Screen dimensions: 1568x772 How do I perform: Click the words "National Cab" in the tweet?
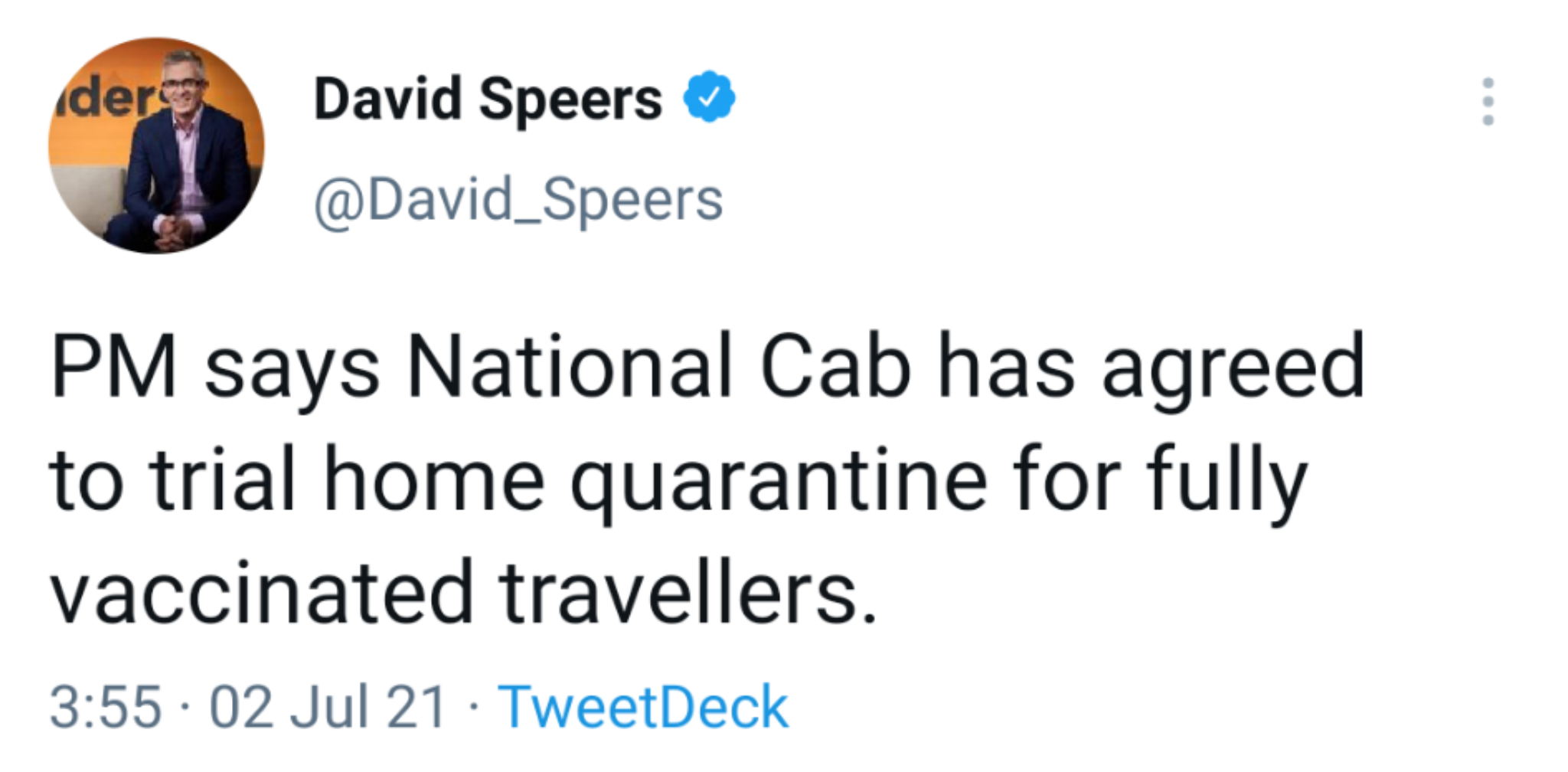[x=659, y=368]
